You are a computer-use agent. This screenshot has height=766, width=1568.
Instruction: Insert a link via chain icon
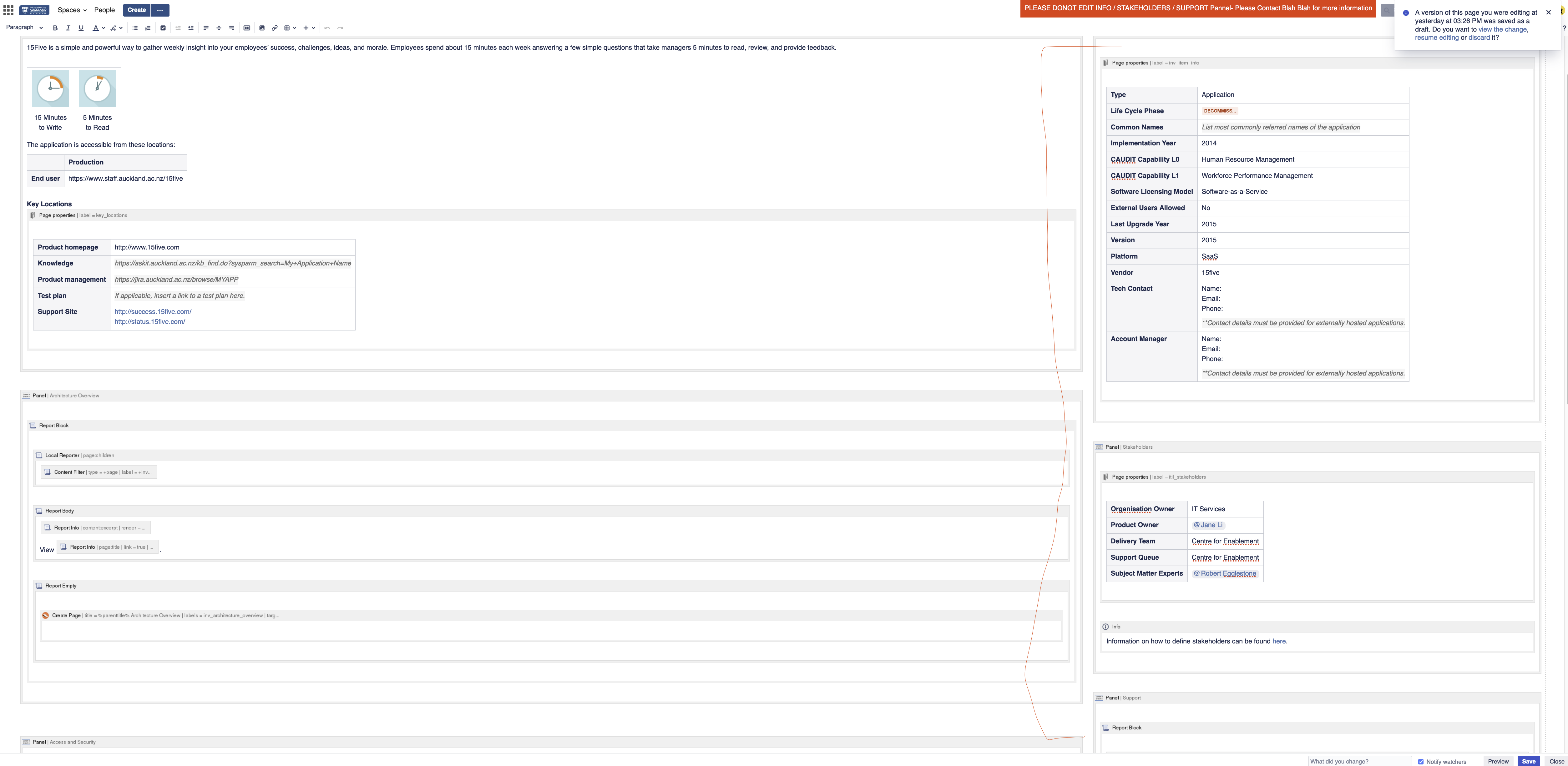(275, 28)
